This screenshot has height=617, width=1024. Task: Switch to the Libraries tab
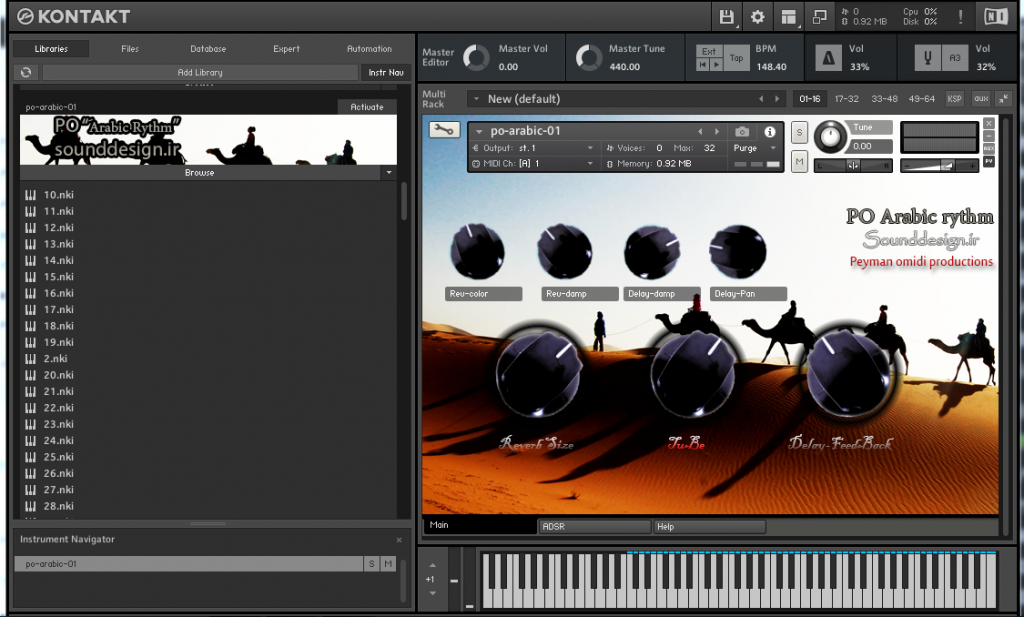51,49
